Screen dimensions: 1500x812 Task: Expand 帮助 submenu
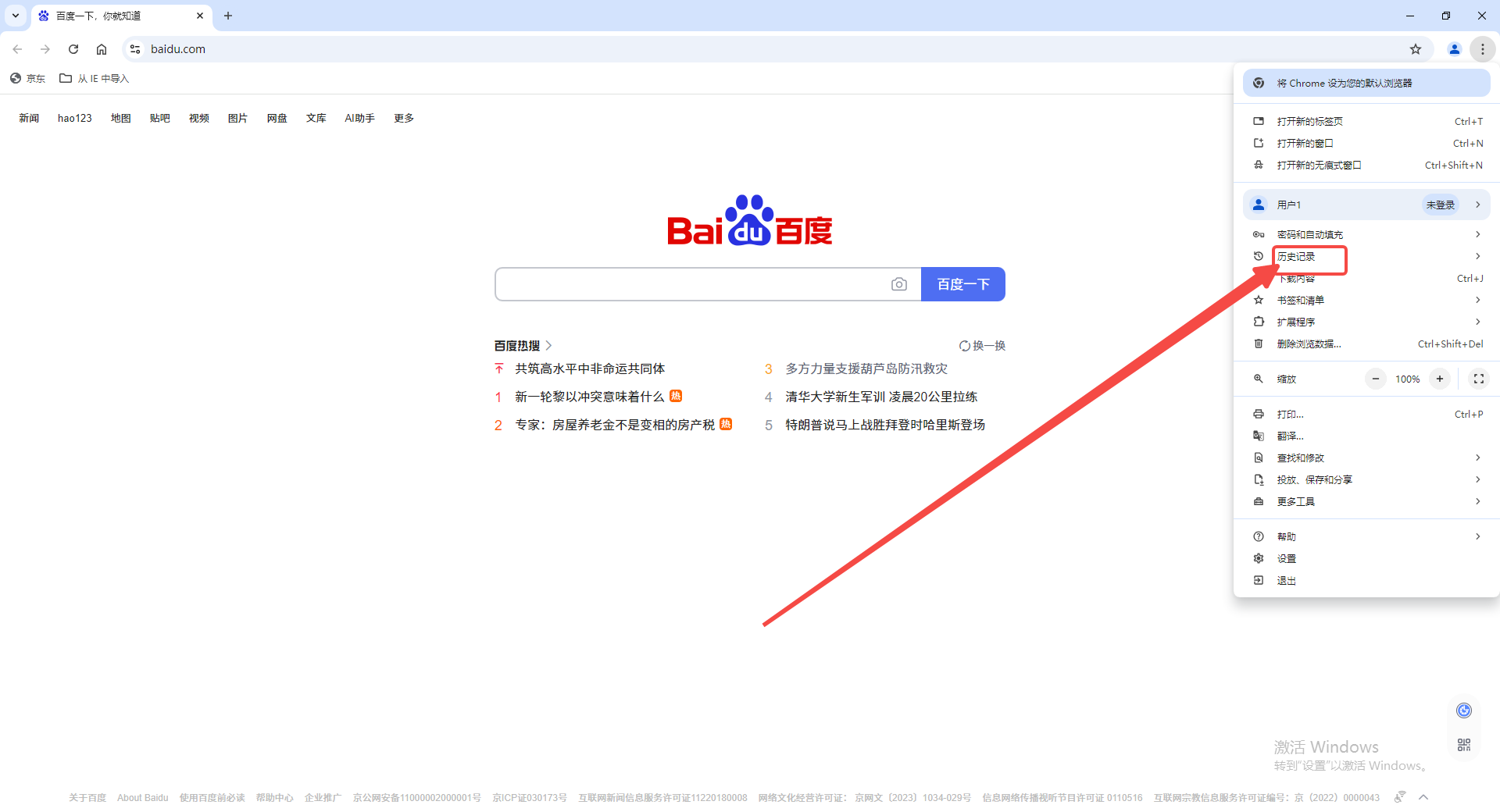[x=1366, y=536]
